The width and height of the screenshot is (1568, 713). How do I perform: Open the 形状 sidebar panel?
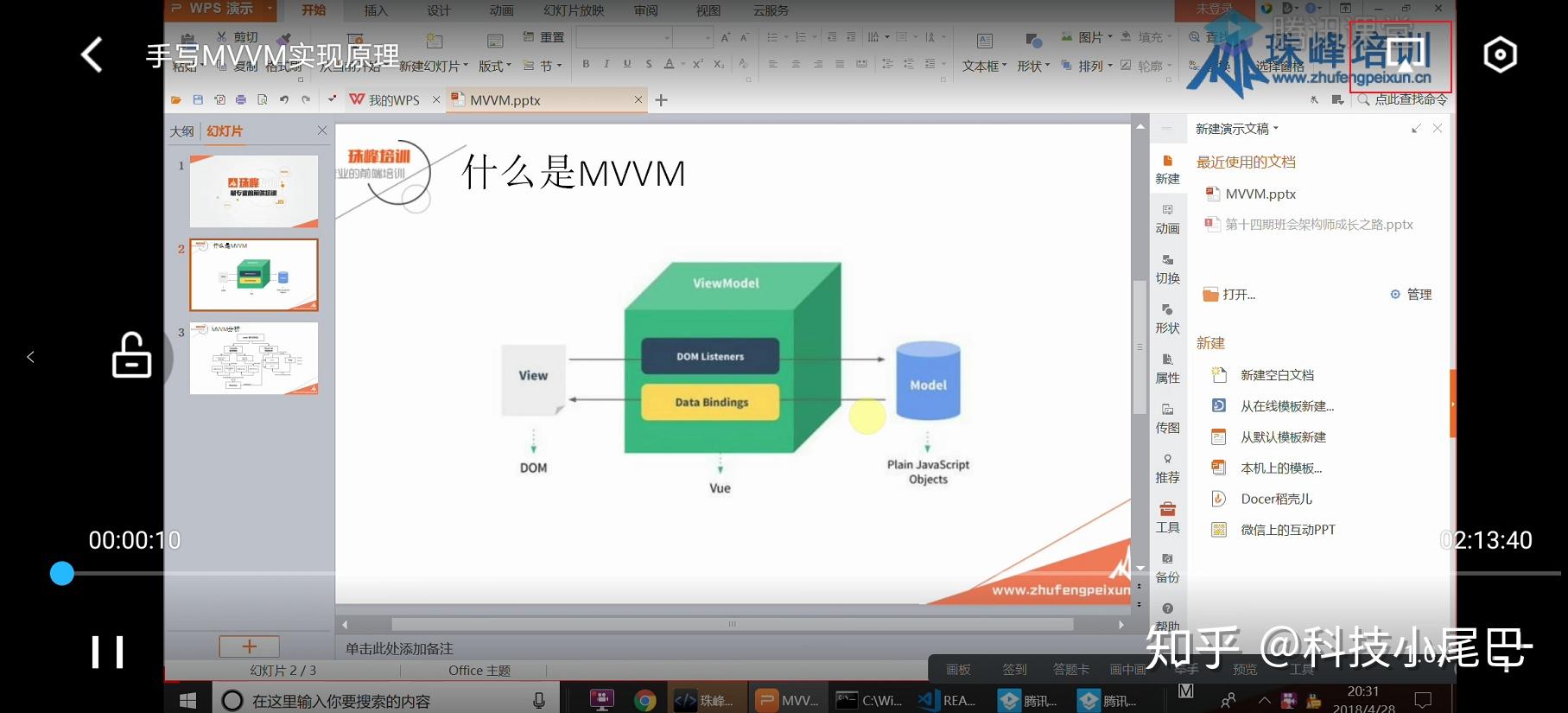coord(1167,319)
